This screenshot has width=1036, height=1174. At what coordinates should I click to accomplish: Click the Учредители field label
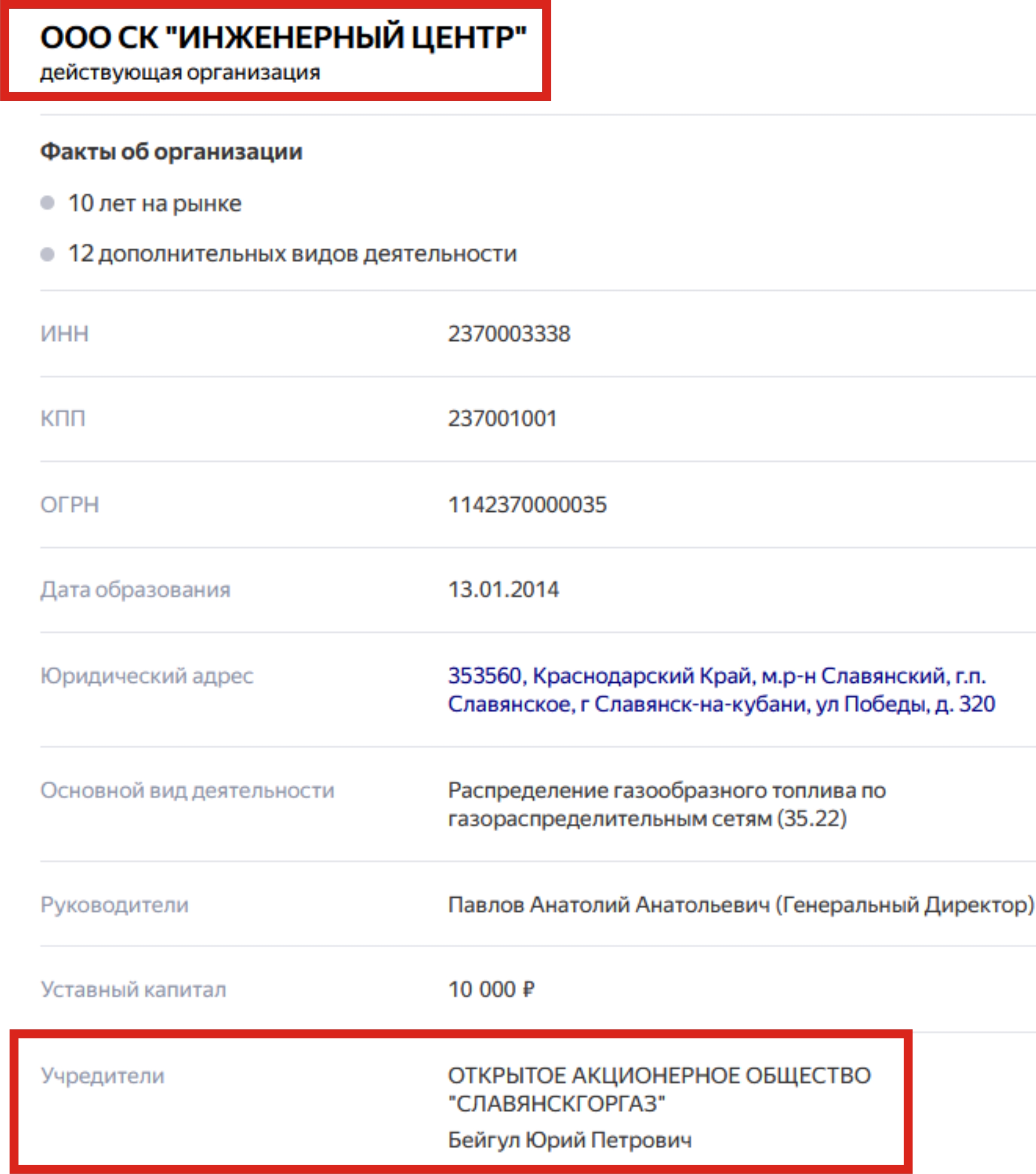(102, 1076)
